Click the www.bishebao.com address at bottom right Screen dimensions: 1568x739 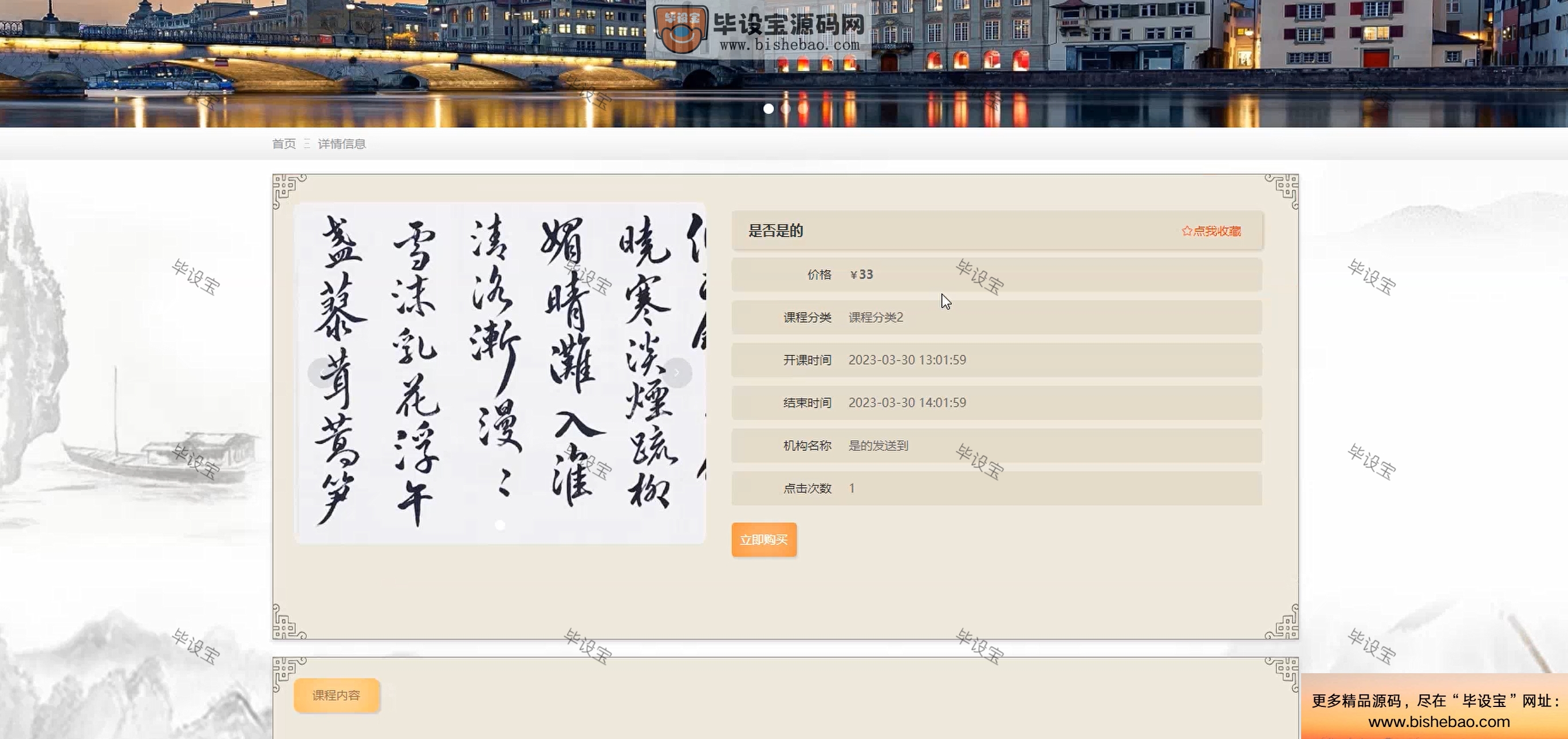[1439, 722]
